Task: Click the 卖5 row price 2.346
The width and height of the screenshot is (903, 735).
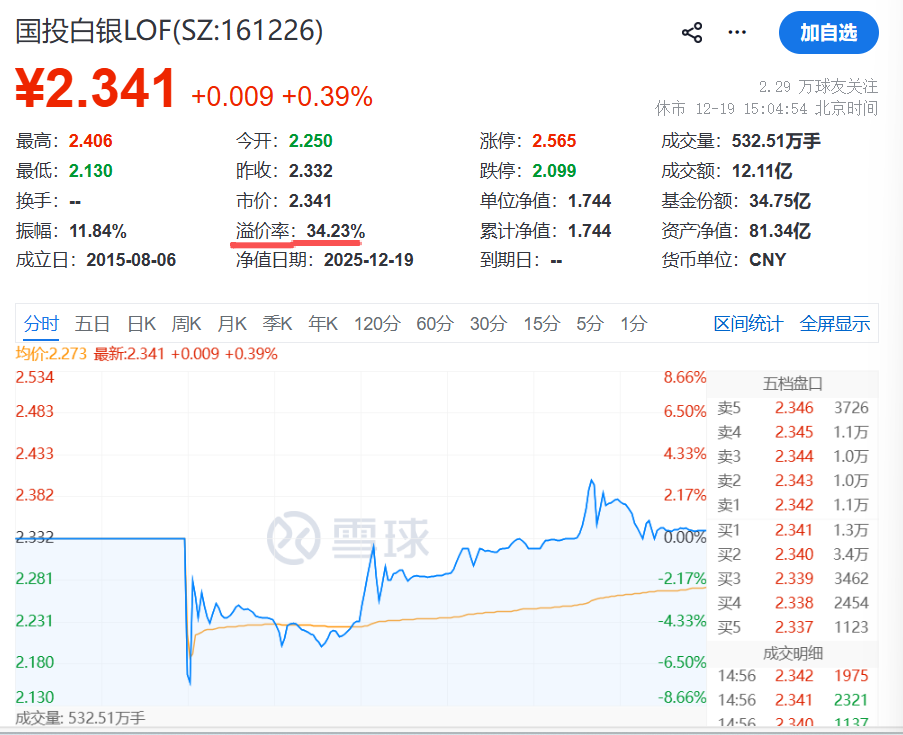Action: 794,408
